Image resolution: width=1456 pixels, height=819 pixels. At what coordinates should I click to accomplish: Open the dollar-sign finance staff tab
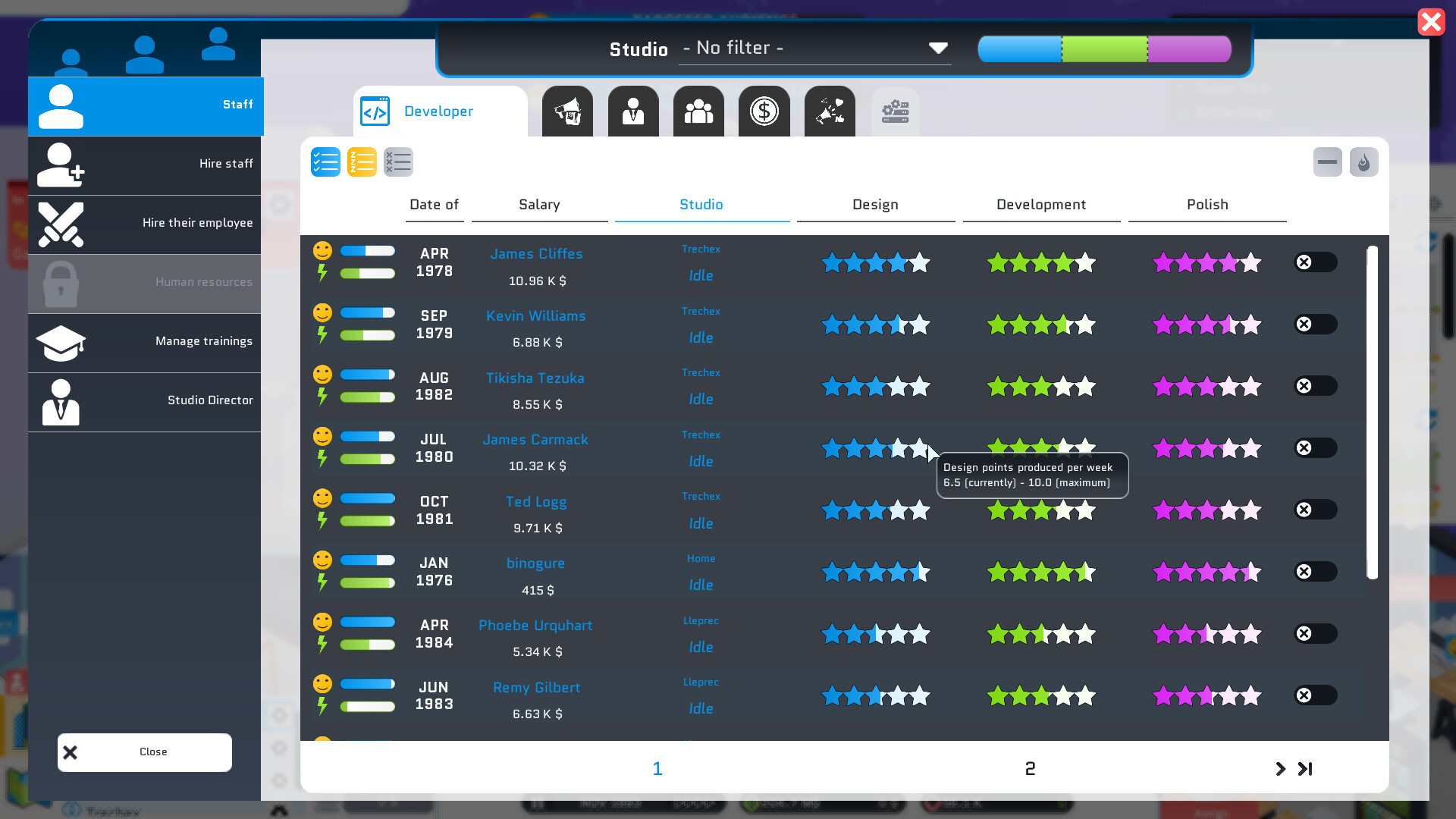764,111
